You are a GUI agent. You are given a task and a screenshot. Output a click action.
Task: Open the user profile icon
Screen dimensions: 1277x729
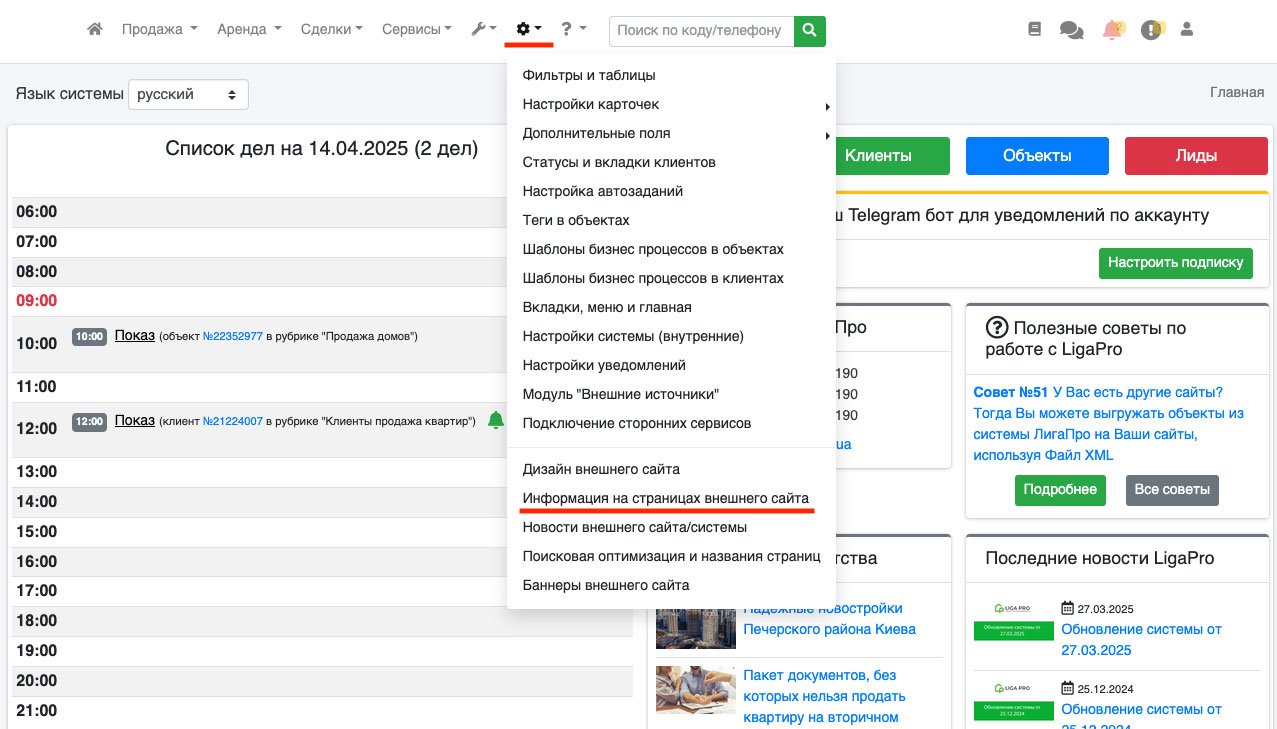tap(1187, 30)
